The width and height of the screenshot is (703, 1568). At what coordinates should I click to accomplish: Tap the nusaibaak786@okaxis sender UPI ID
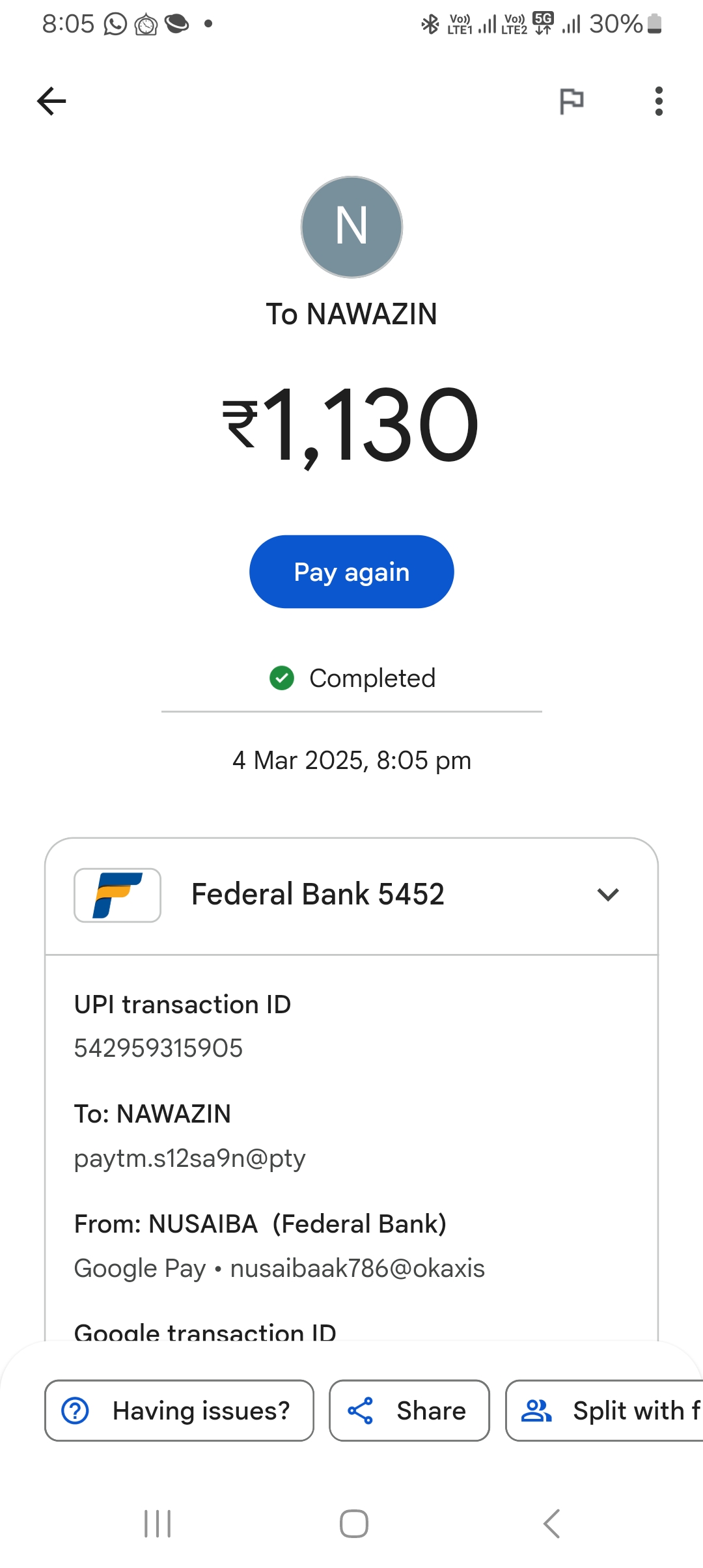[x=357, y=1268]
